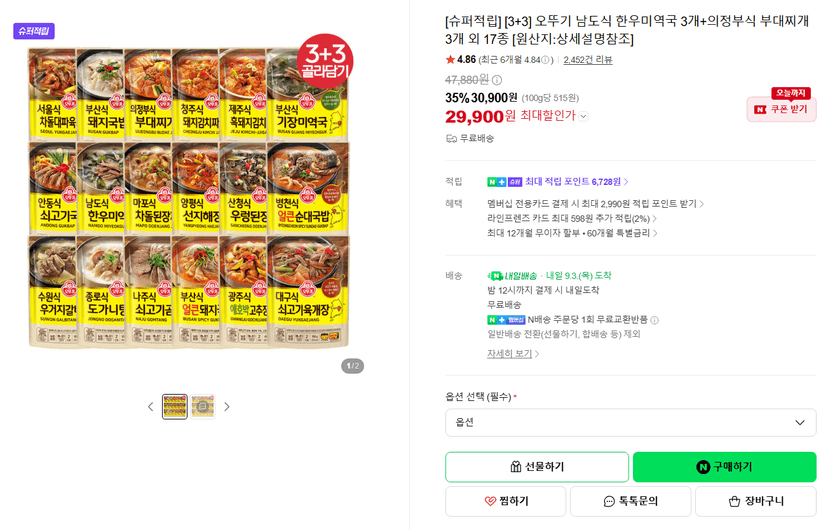Show next product image with right arrow
Viewport: 828px width, 530px height.
[x=227, y=406]
